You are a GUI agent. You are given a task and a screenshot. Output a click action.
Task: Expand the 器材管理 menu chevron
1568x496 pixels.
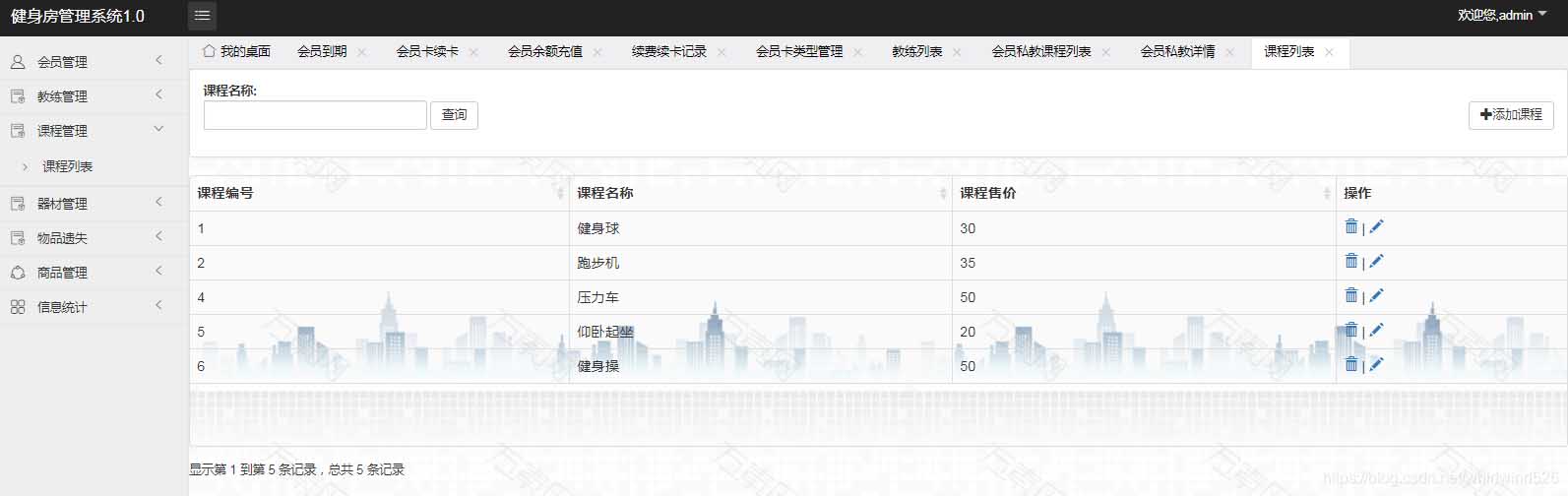[x=159, y=202]
